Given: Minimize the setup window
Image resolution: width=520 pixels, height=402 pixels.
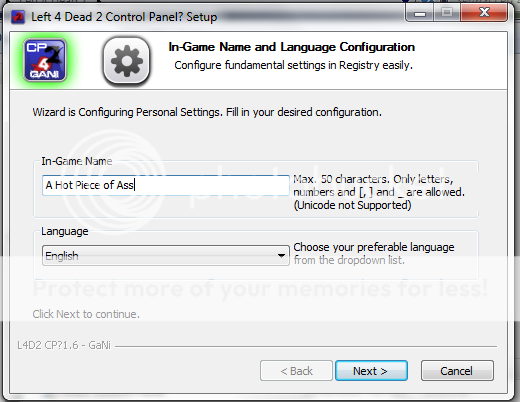Looking at the screenshot, I should [x=420, y=13].
